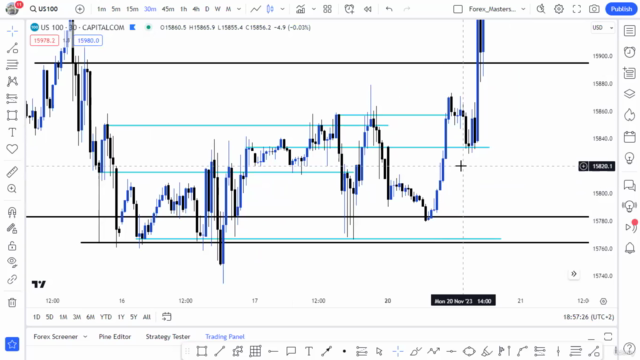Expand the indicators favorites dropdown arrow
This screenshot has height=360, width=640.
[313, 9]
